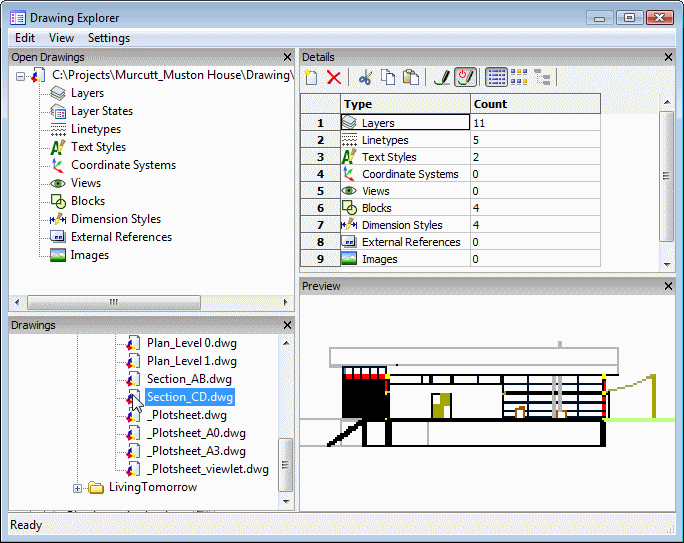Open the View menu
Screen dimensions: 684x543
pyautogui.click(x=61, y=38)
